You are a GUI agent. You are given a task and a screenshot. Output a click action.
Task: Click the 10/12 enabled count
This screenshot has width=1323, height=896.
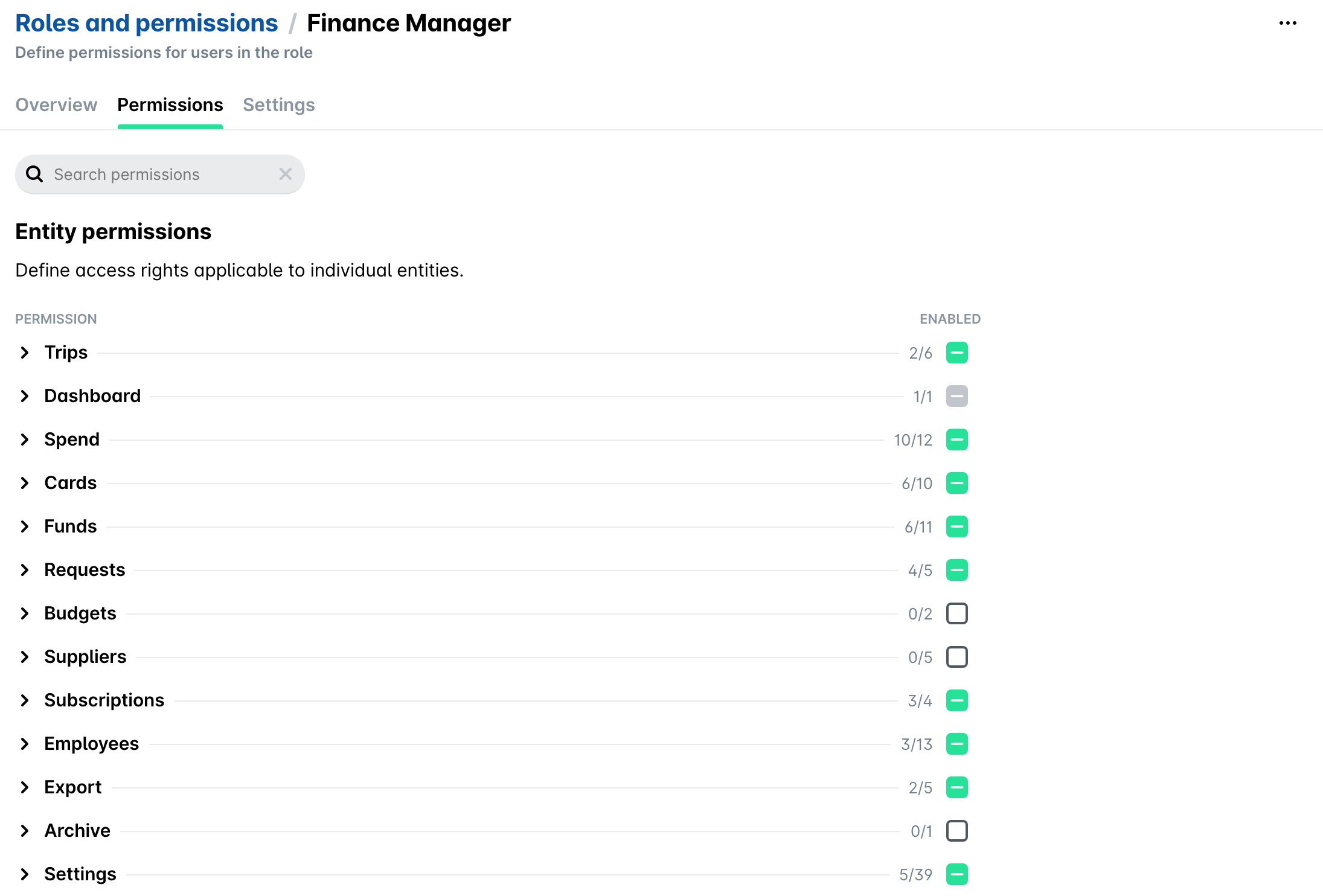[x=913, y=440]
